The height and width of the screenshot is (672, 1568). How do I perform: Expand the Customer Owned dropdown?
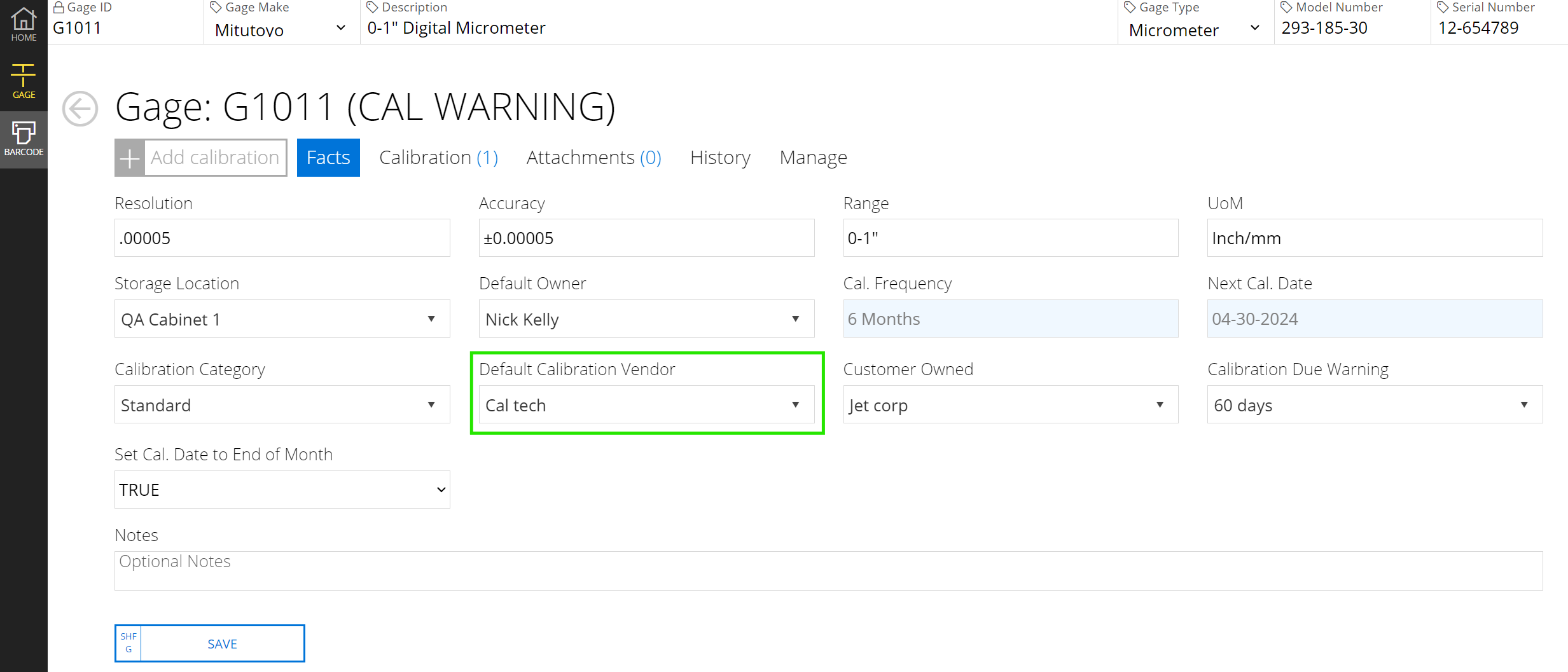[1011, 404]
